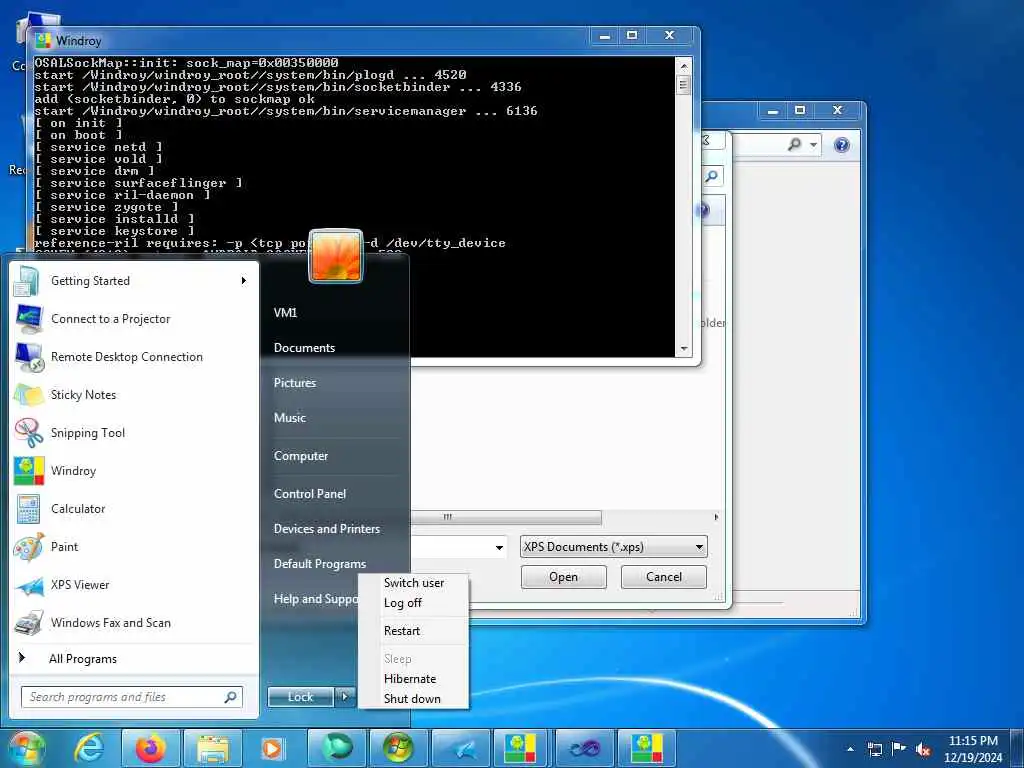1024x768 pixels.
Task: Open Windows Media Player from the taskbar
Action: pos(272,748)
